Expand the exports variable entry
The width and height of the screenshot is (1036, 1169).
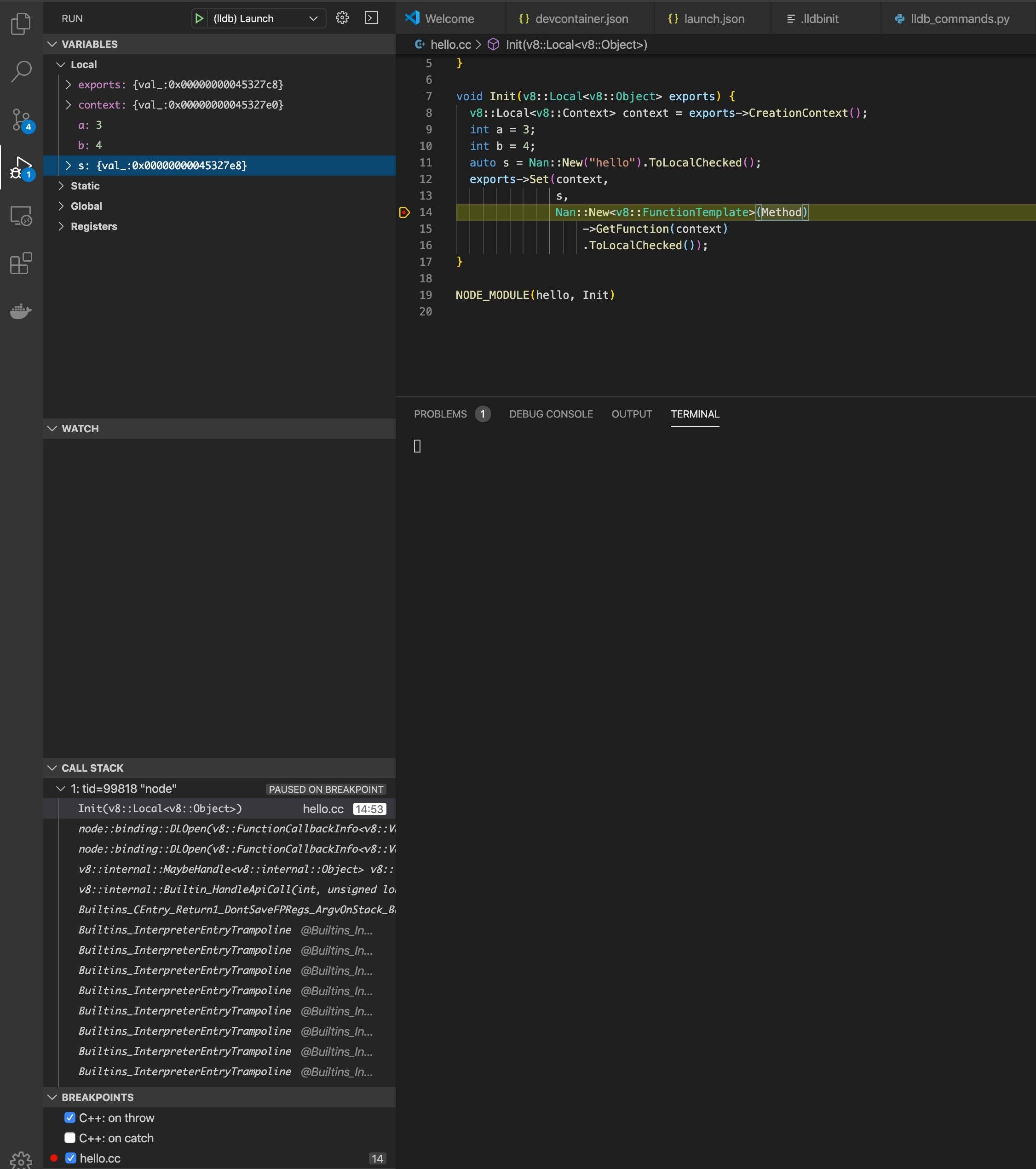69,85
